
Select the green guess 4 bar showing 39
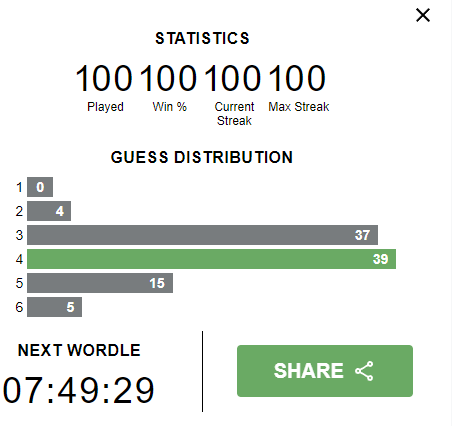[211, 259]
